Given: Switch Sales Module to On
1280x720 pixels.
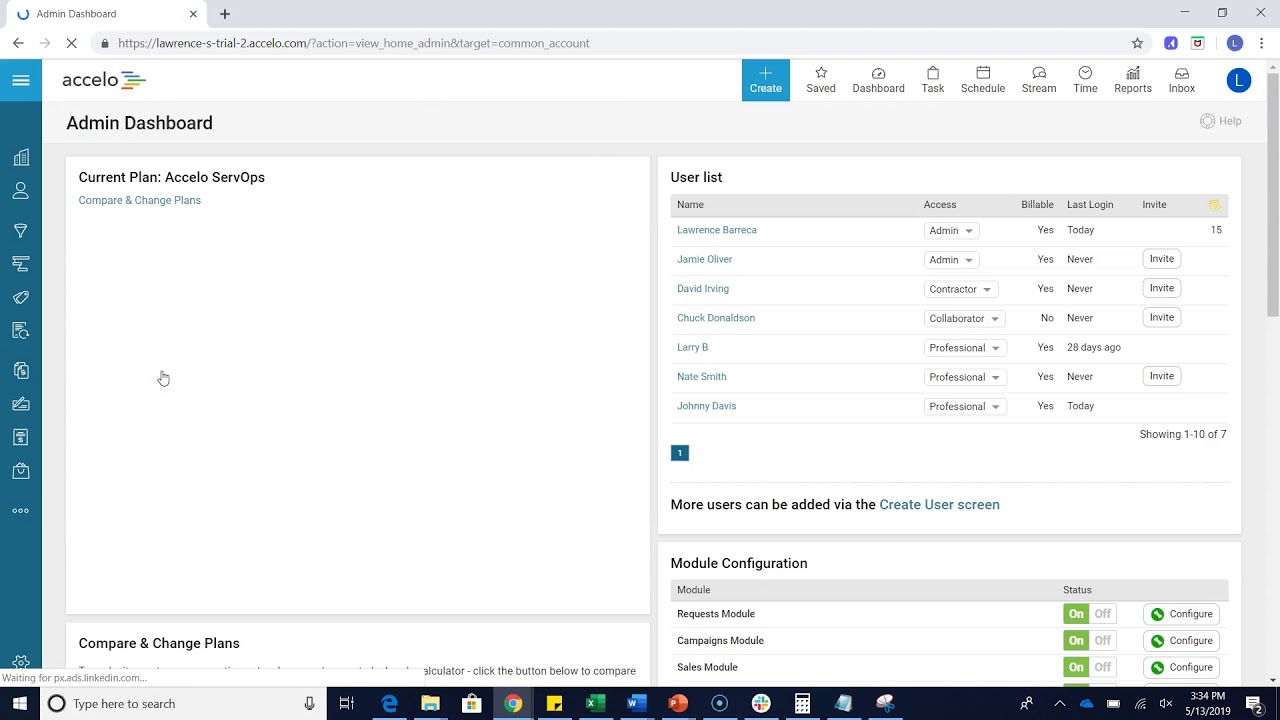Looking at the screenshot, I should coord(1076,667).
